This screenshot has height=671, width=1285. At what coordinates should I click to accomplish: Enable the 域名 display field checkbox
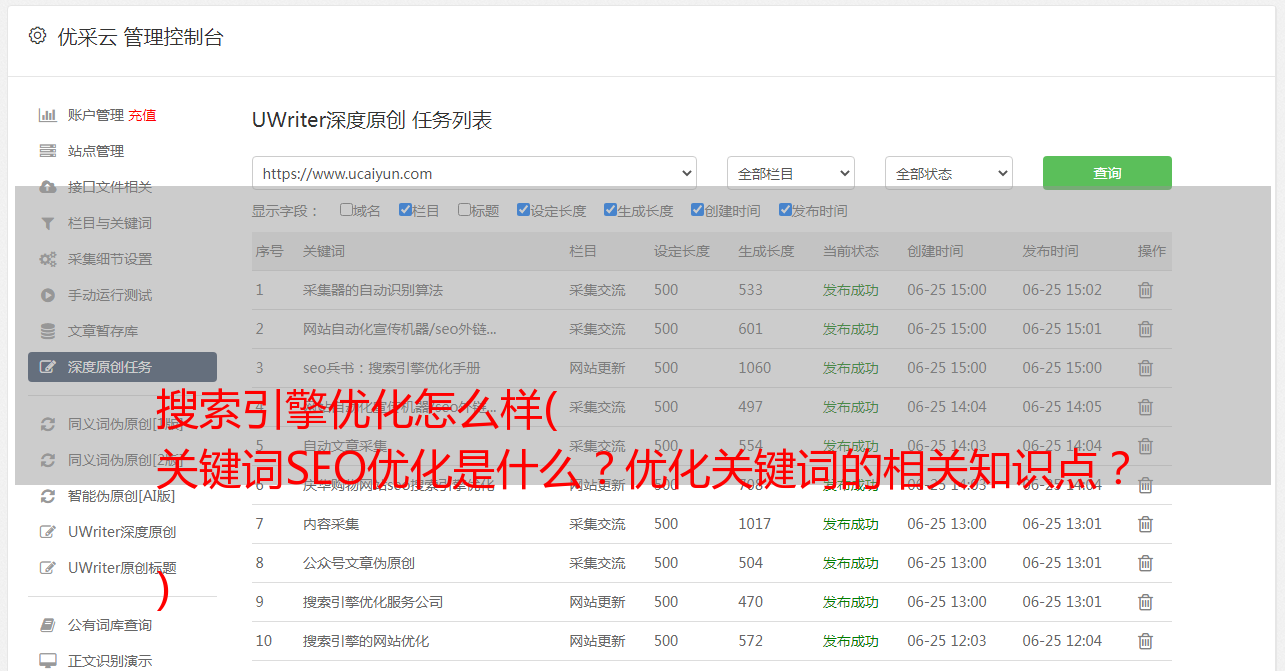(x=346, y=210)
